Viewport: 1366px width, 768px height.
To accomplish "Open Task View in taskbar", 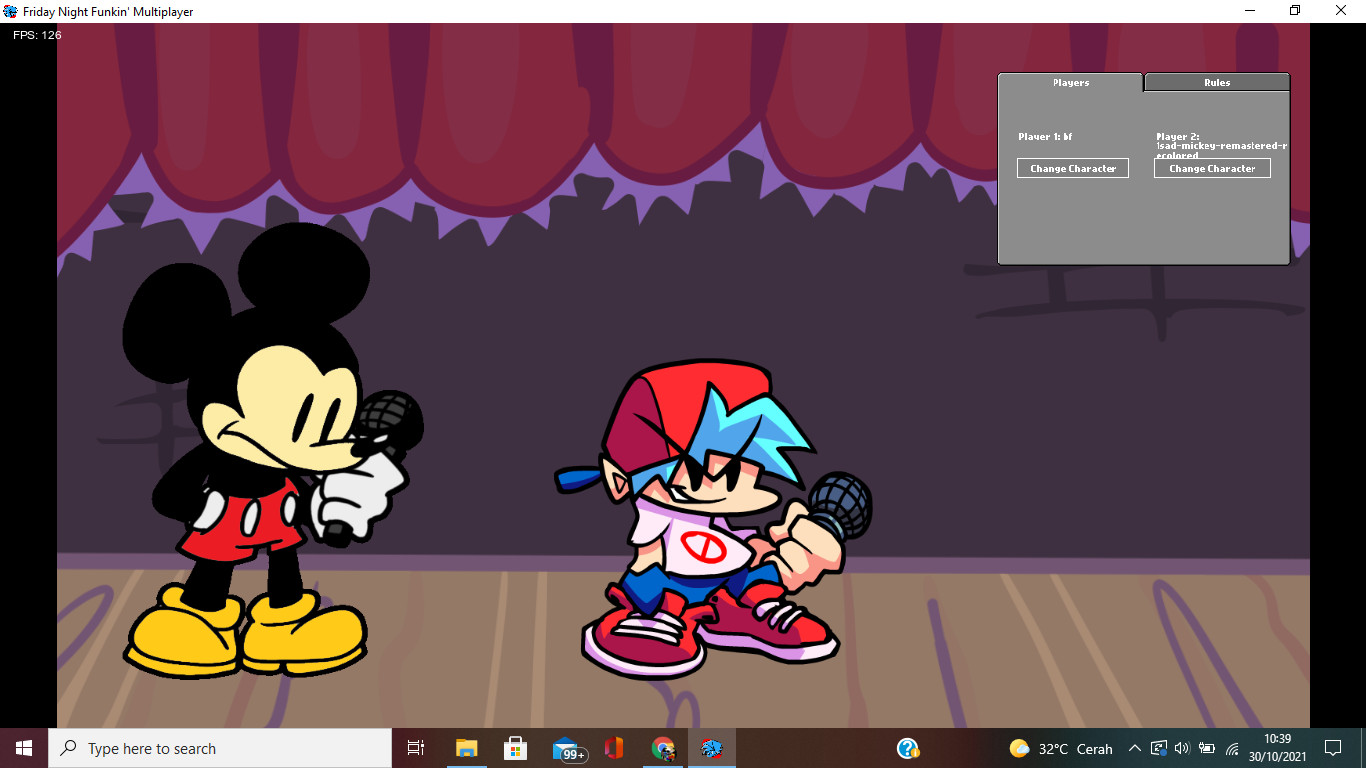I will point(416,748).
